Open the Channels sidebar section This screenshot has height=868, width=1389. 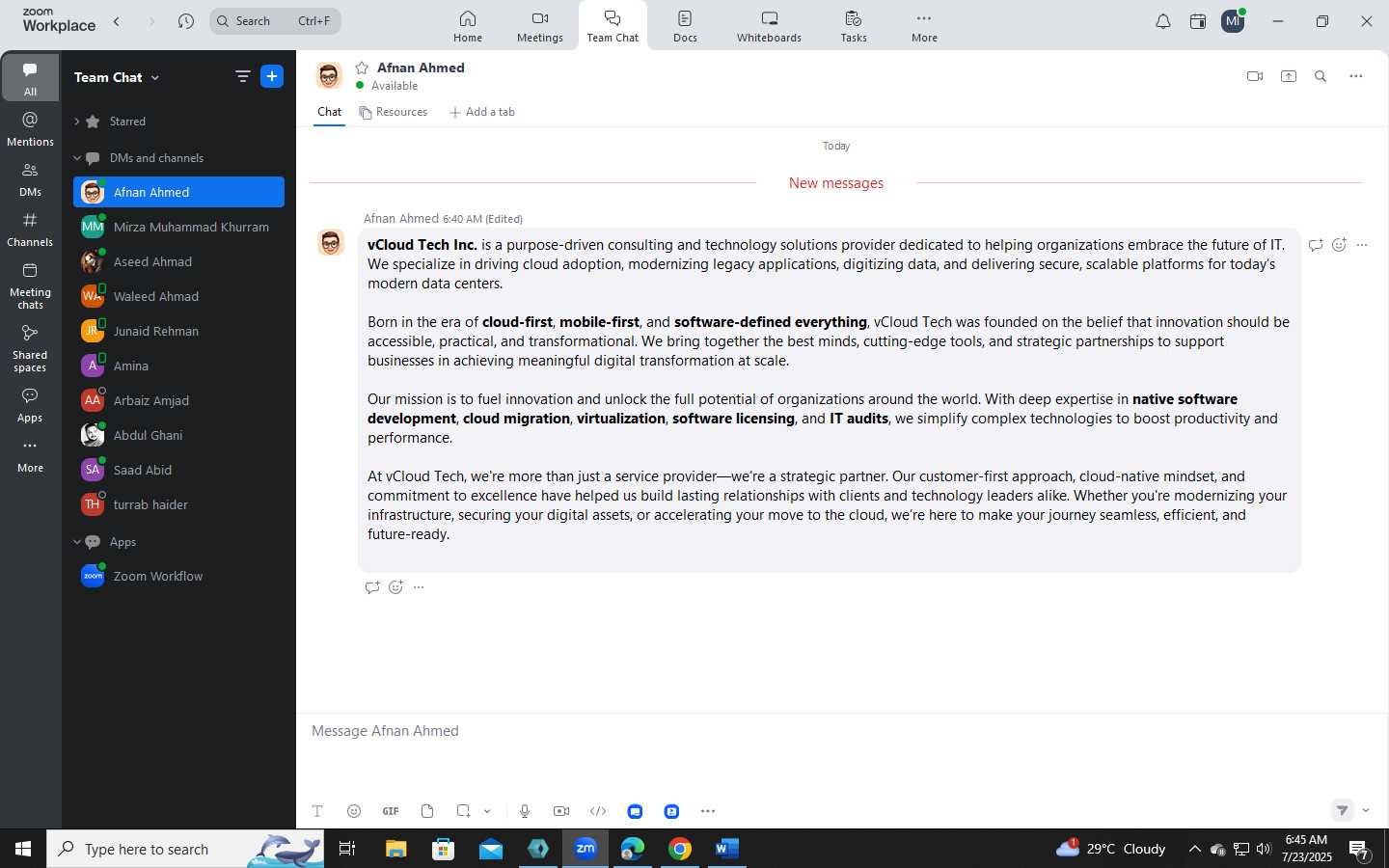click(x=30, y=230)
